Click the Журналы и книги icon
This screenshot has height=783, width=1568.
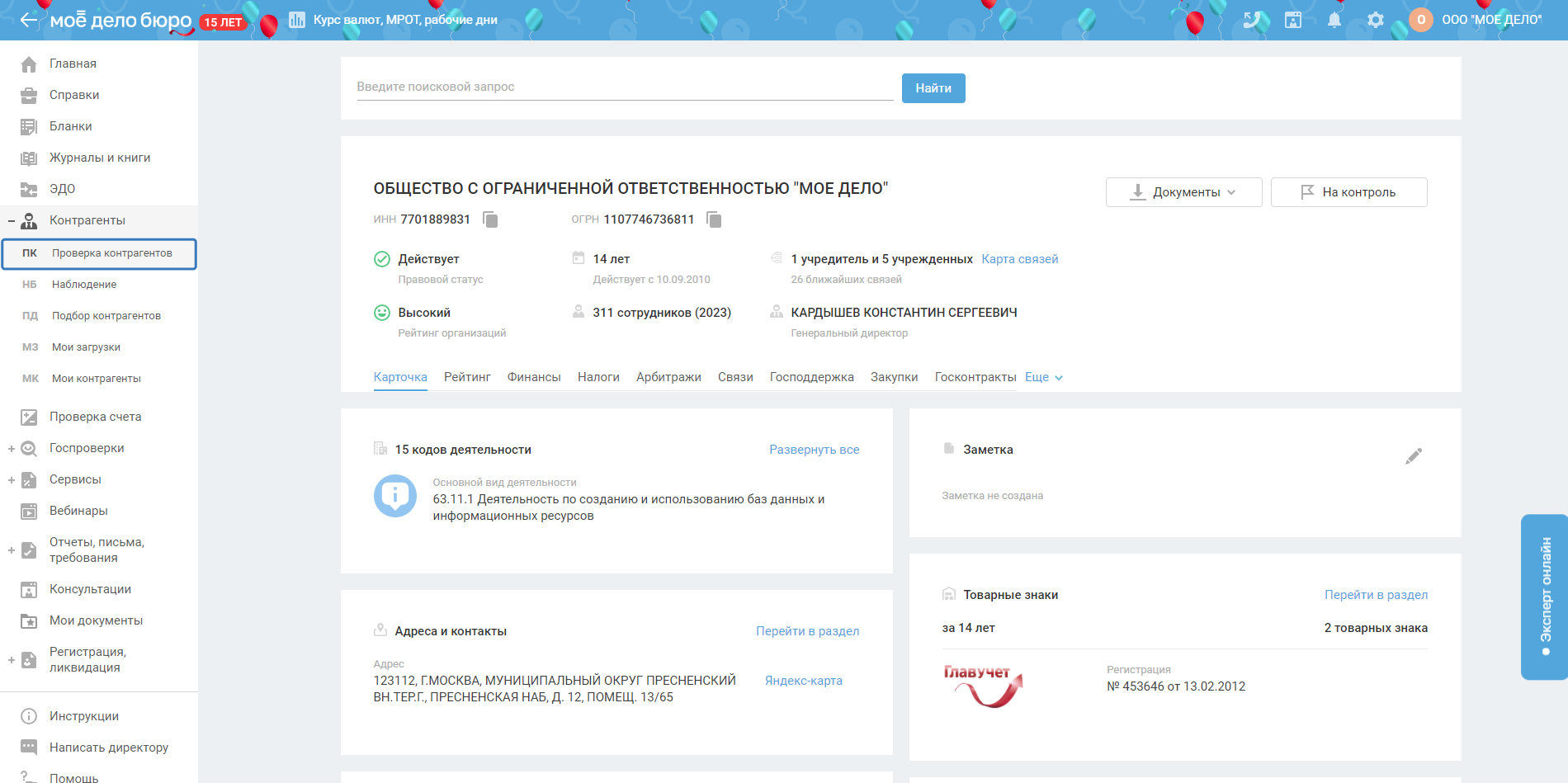29,158
